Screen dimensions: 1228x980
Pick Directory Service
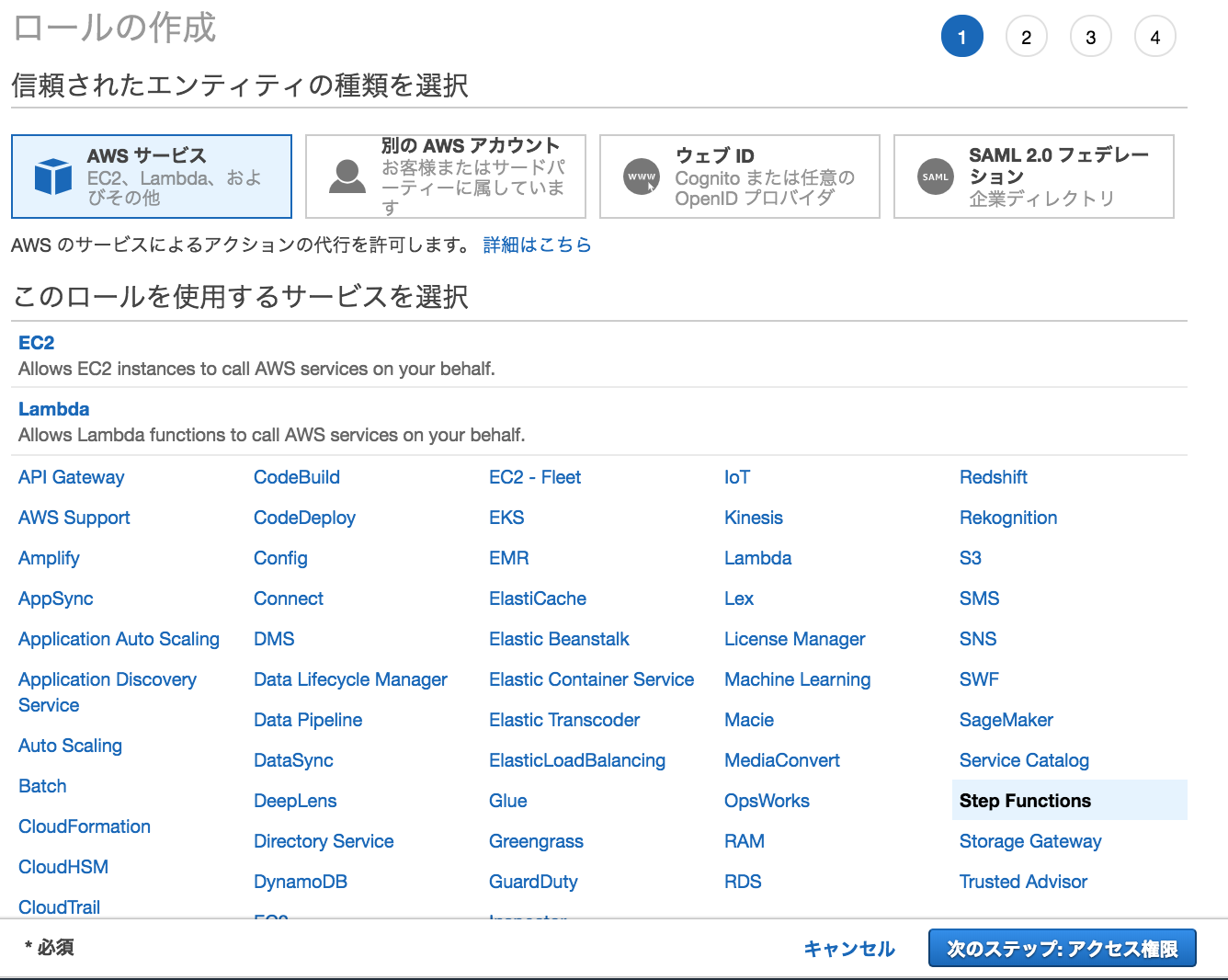[x=324, y=841]
